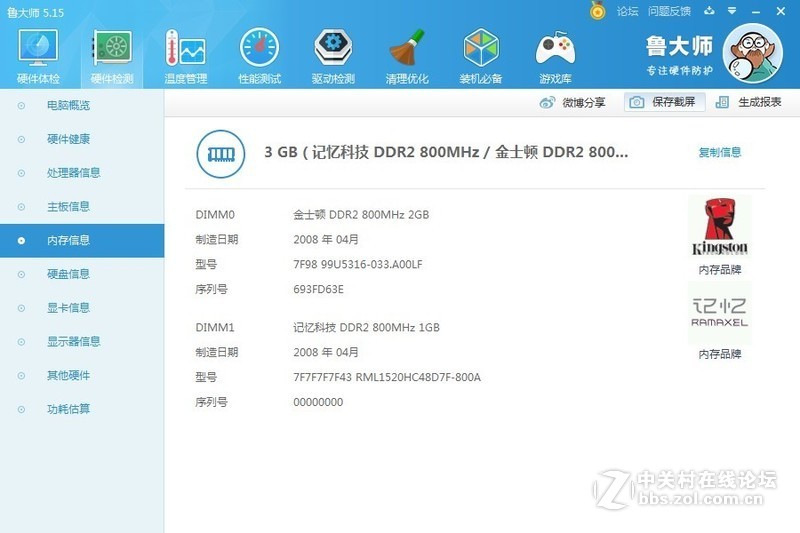Share via 微博分享

pos(572,103)
